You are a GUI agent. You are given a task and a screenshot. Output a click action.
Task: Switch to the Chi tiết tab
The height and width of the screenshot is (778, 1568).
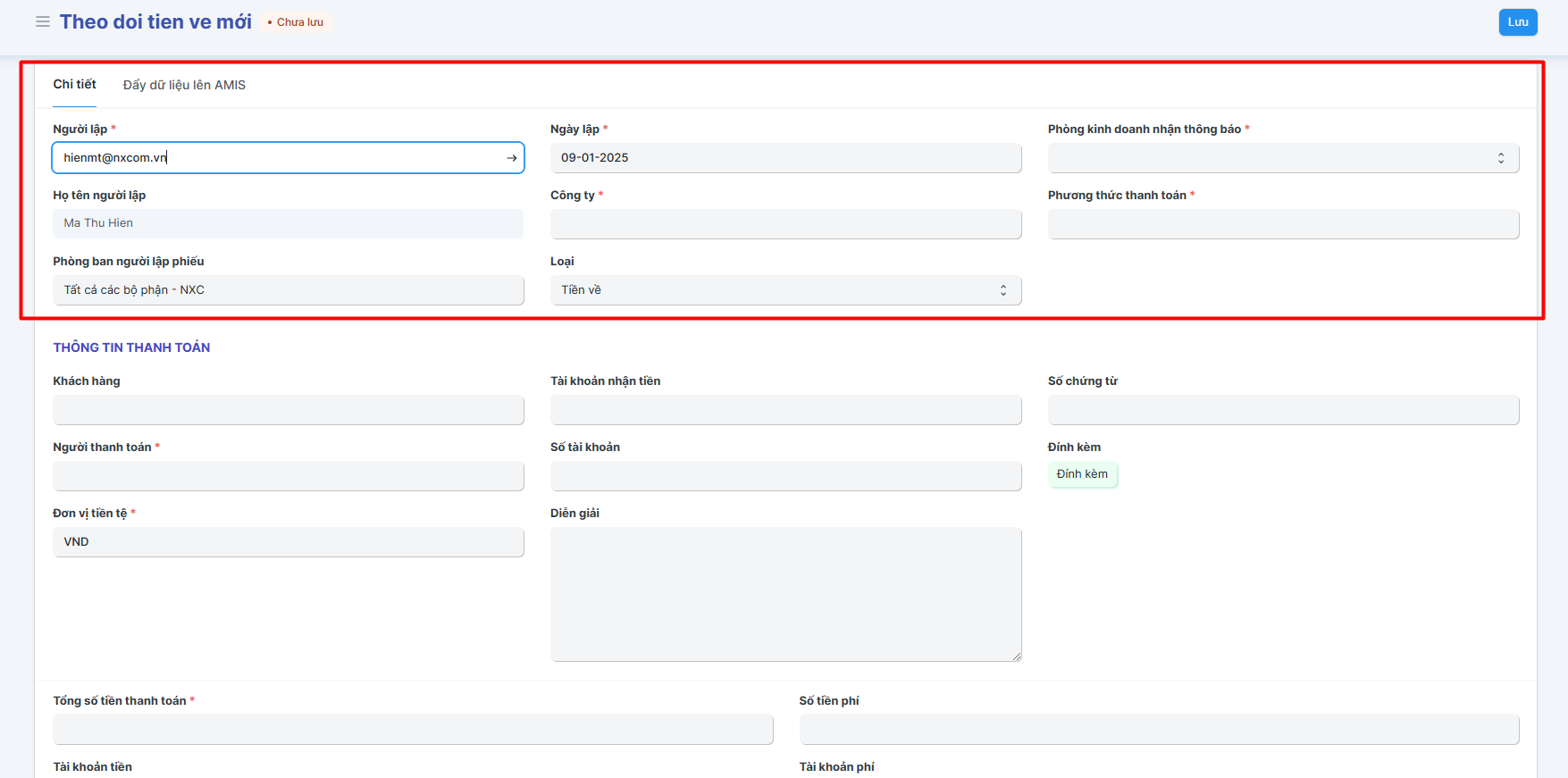coord(74,85)
